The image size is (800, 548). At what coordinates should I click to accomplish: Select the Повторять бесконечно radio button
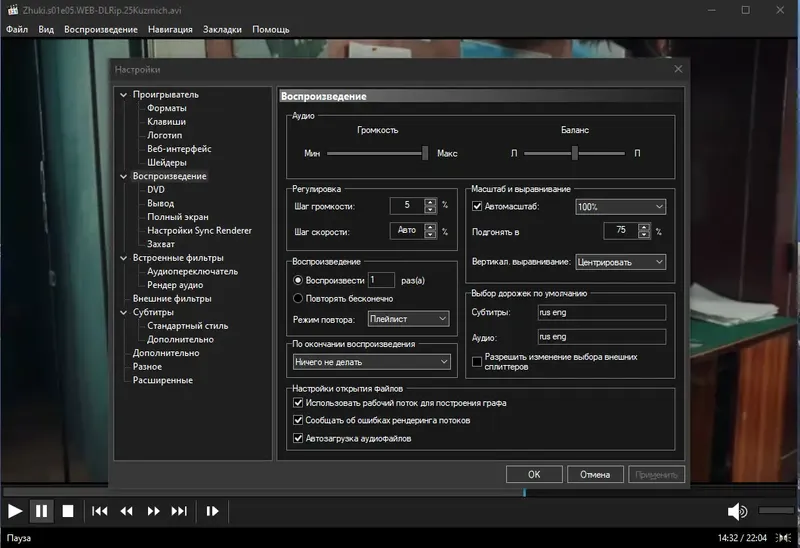click(298, 298)
